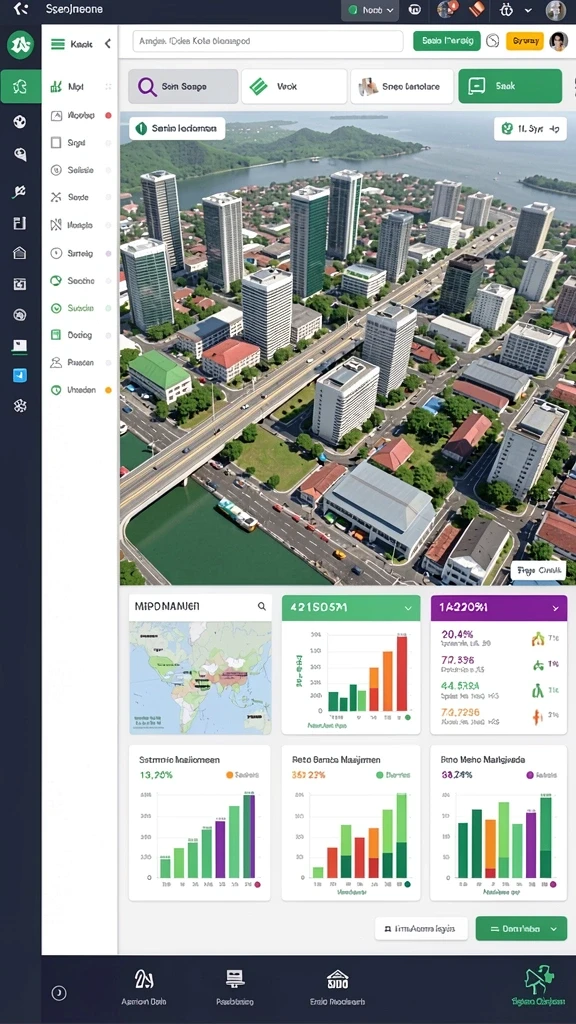Collapse the side menu with the chevron arrow
Image resolution: width=576 pixels, height=1024 pixels.
click(x=108, y=44)
